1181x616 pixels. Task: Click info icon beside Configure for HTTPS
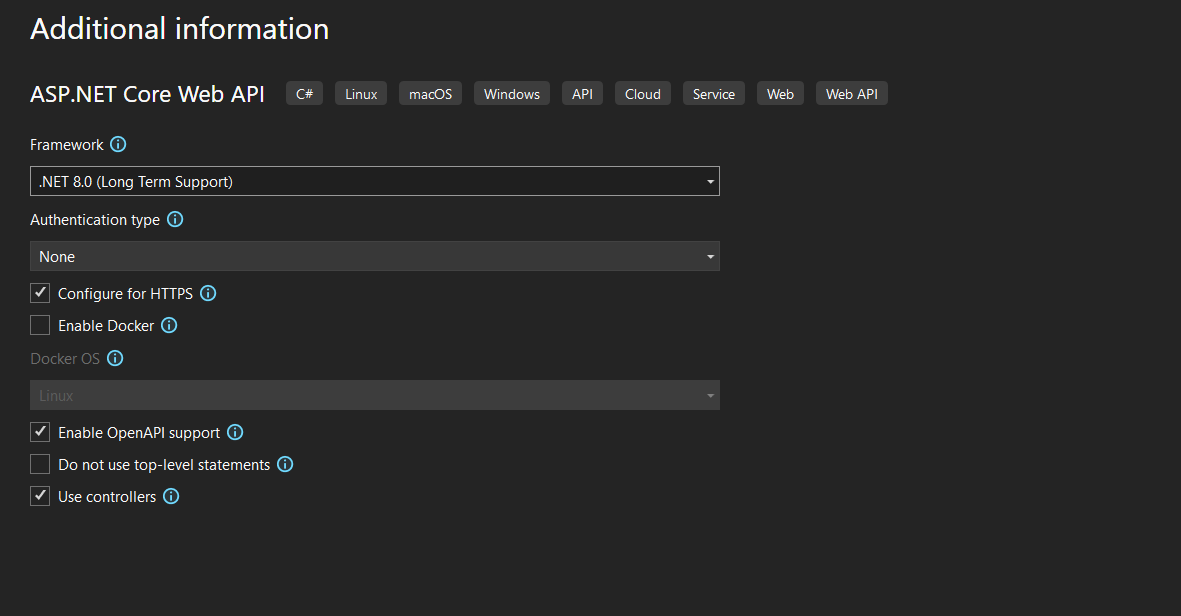coord(208,293)
